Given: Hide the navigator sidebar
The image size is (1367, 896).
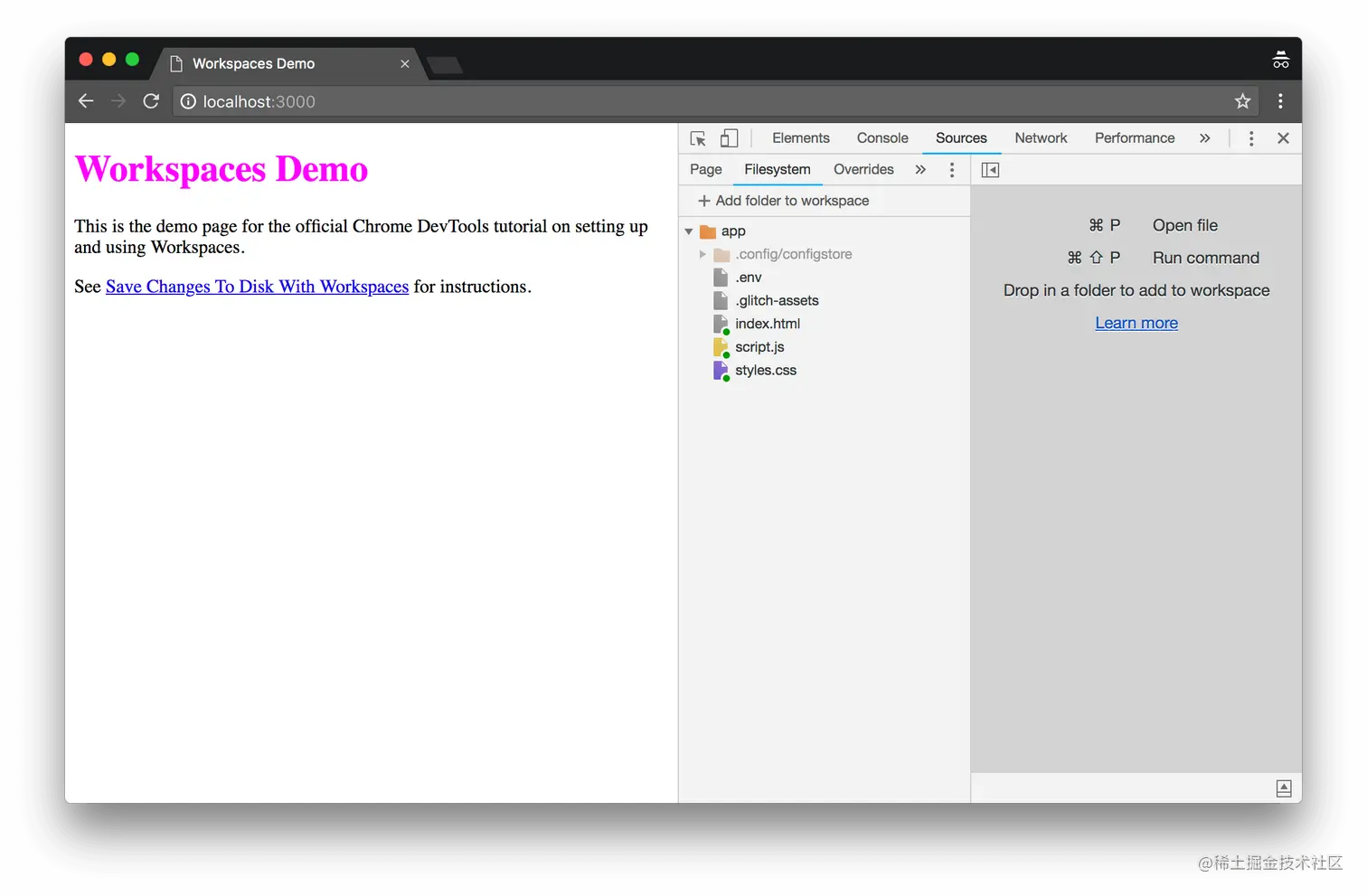Looking at the screenshot, I should pyautogui.click(x=990, y=170).
